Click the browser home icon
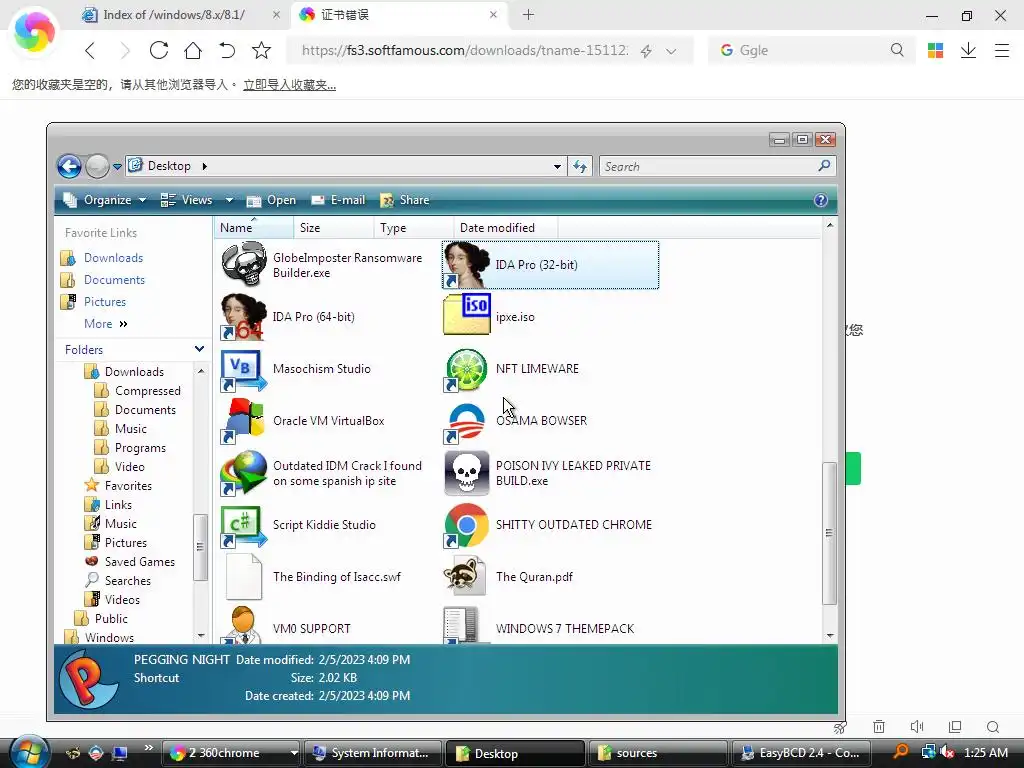1024x768 pixels. 193,50
